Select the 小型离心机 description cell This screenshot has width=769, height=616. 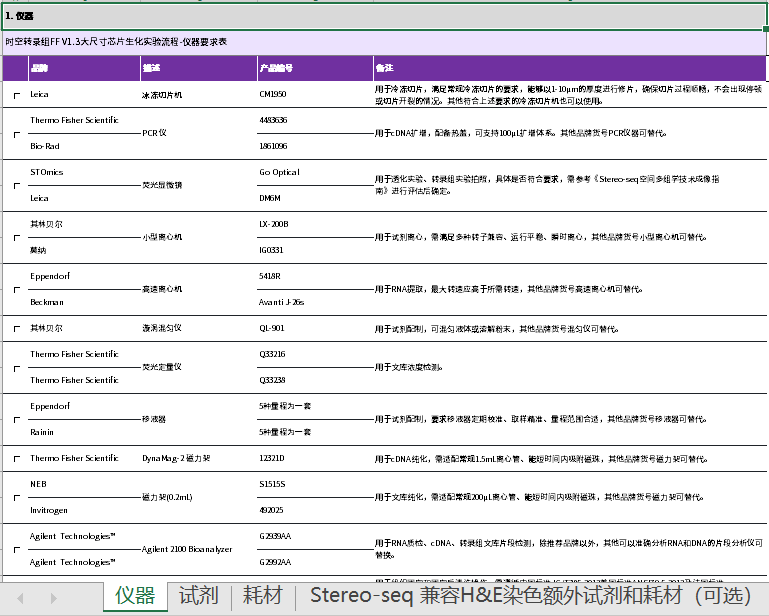click(199, 237)
